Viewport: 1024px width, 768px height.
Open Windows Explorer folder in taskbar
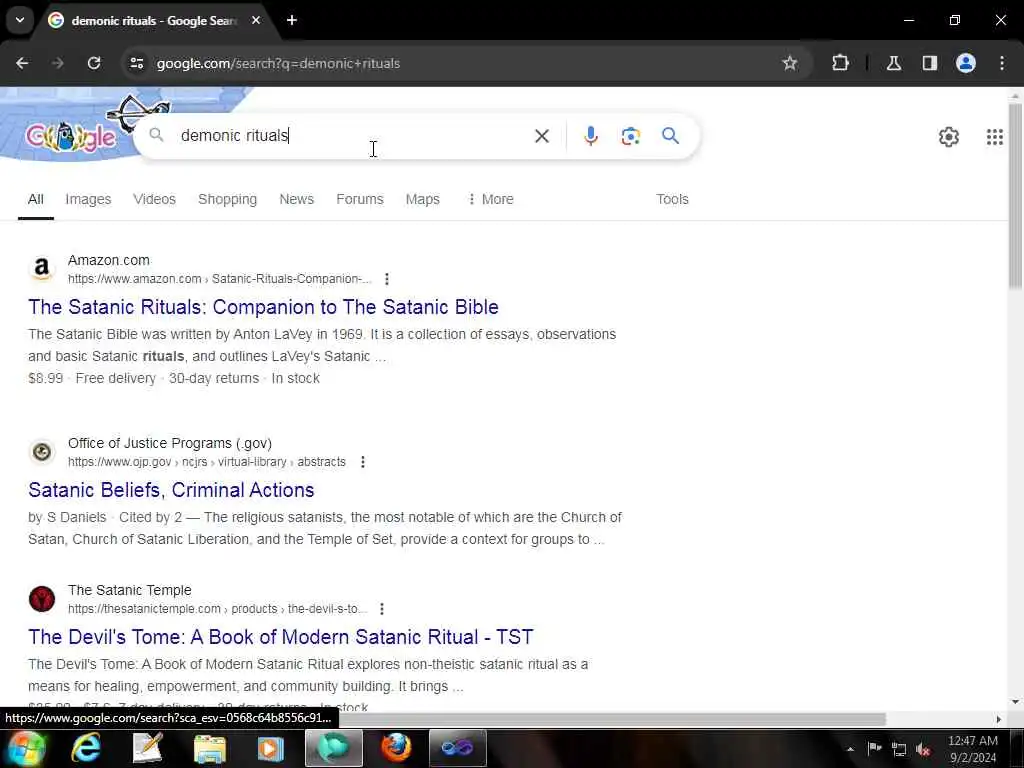click(210, 748)
